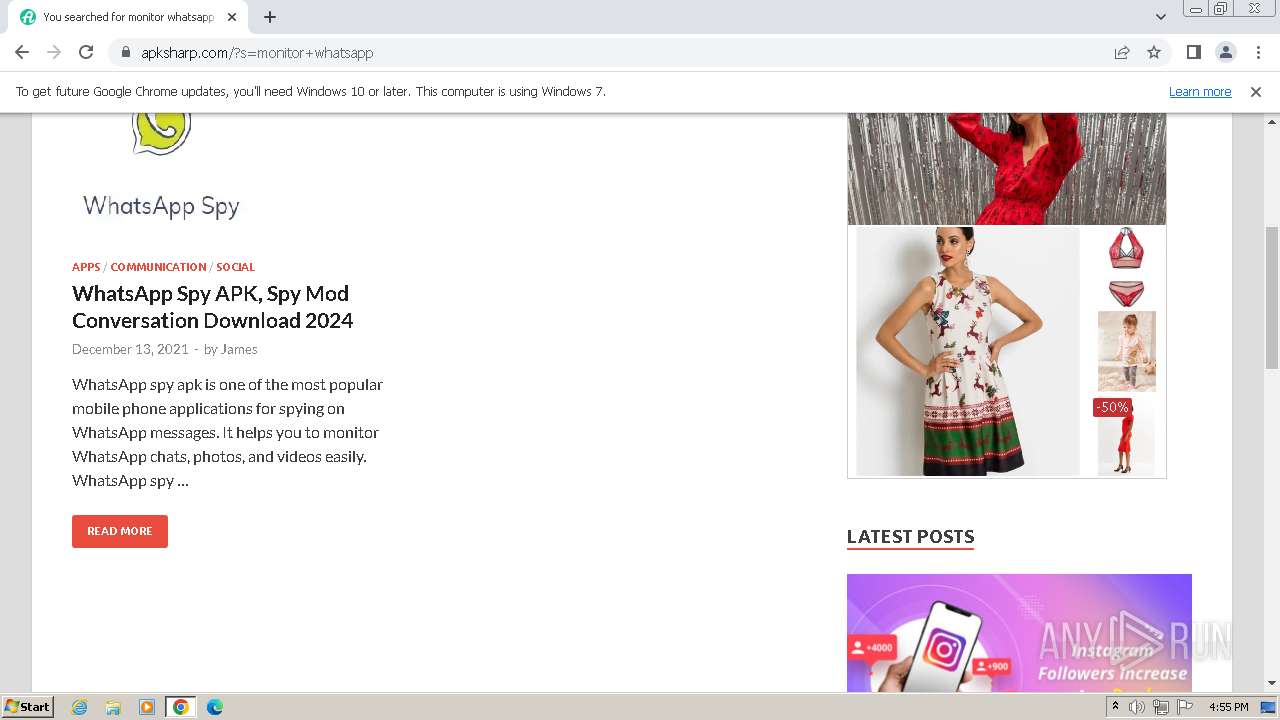Launch Microsoft Edge from taskbar

tap(214, 707)
